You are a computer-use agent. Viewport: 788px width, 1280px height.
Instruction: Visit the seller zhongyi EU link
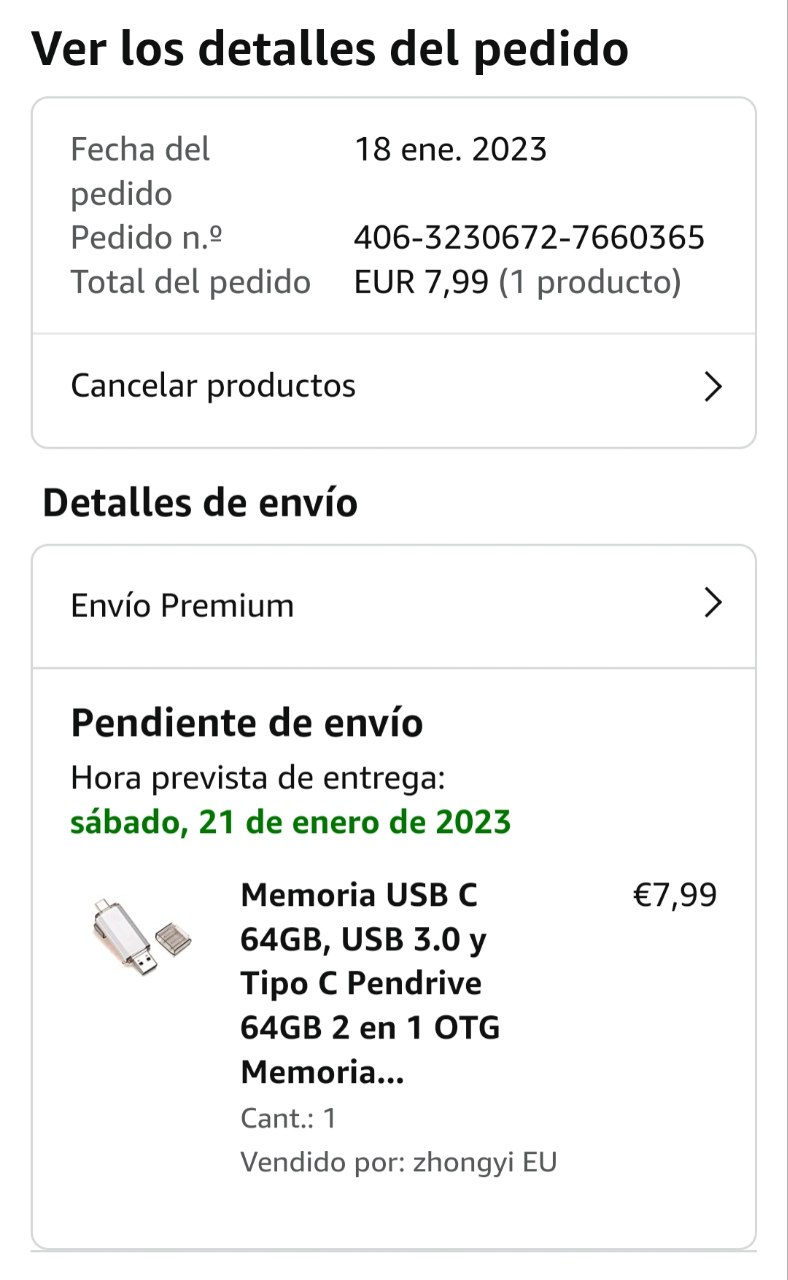coord(485,1162)
